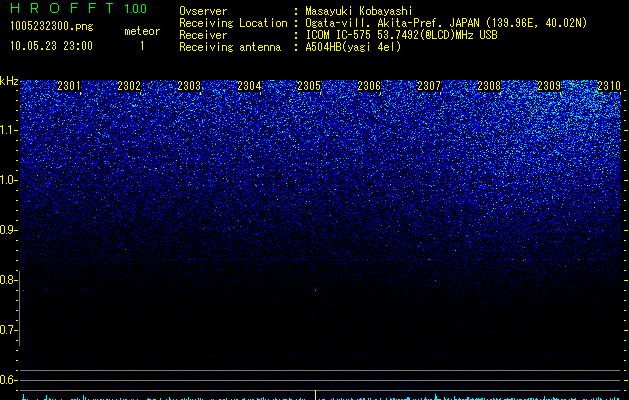Click the Receiving antenna field label

click(230, 47)
